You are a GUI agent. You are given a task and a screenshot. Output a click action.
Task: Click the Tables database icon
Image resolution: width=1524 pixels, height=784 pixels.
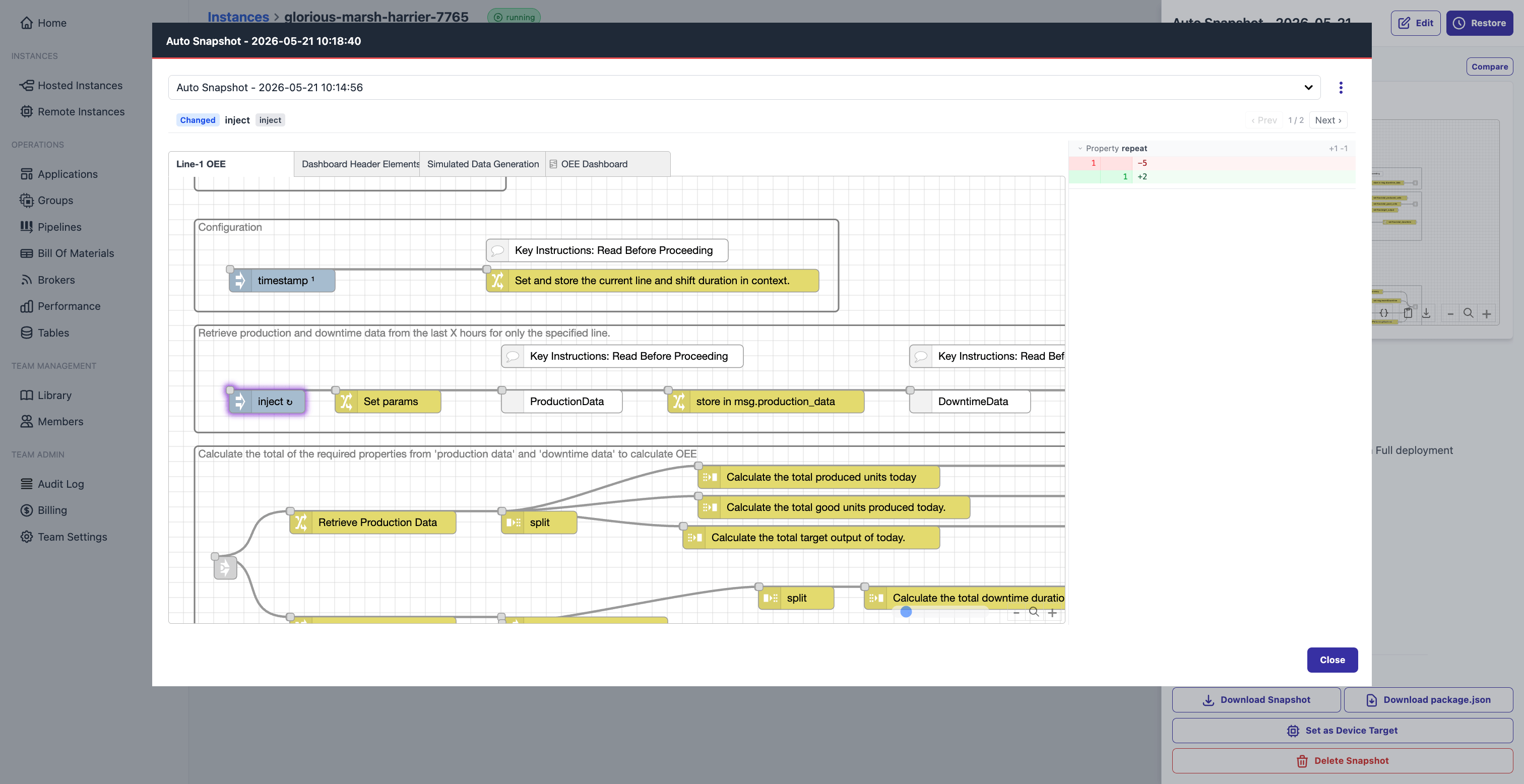[x=27, y=333]
